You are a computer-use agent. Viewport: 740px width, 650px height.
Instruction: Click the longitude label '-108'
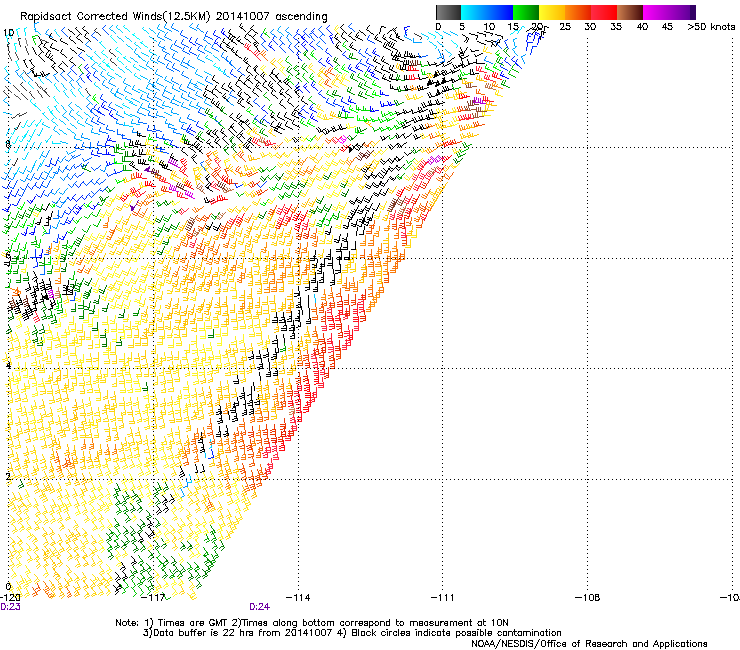[588, 598]
